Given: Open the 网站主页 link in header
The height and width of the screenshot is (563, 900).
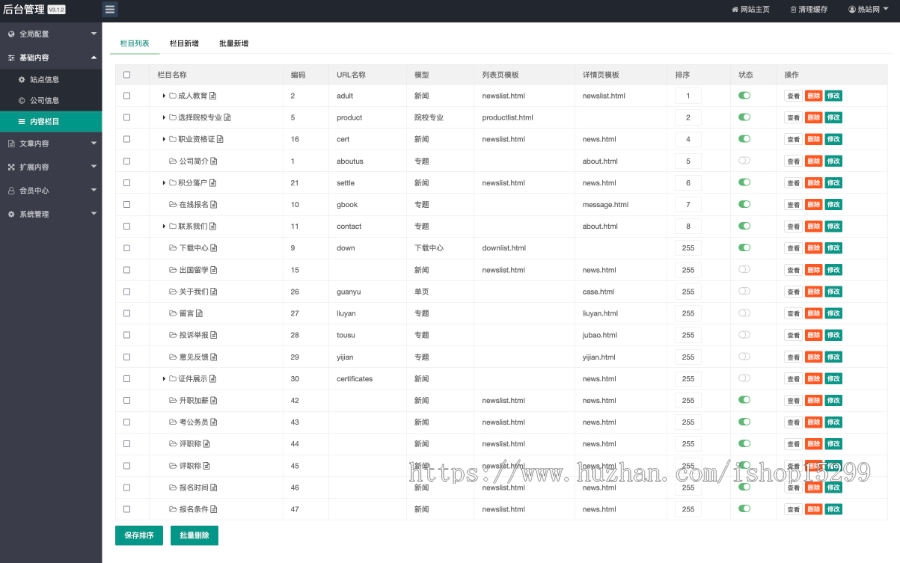Looking at the screenshot, I should (750, 9).
